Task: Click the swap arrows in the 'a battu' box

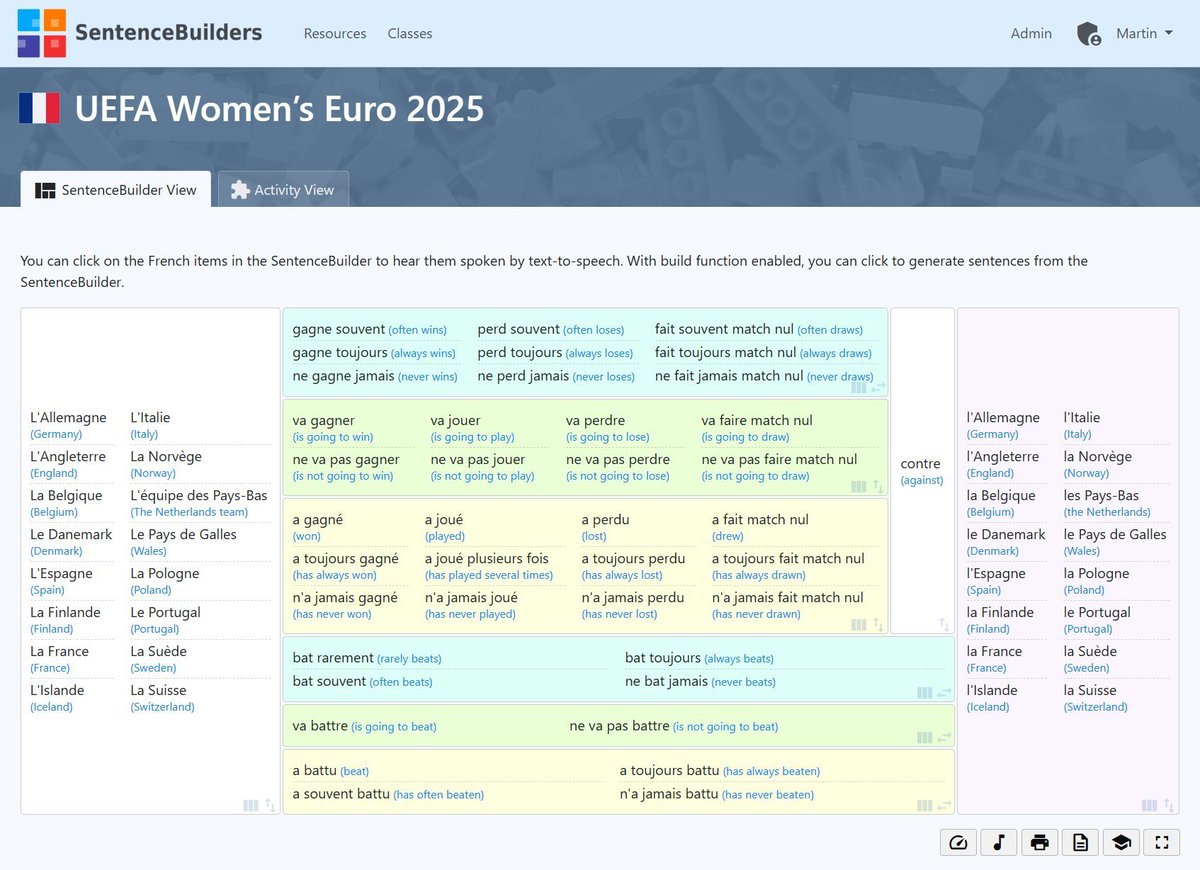Action: coord(944,805)
